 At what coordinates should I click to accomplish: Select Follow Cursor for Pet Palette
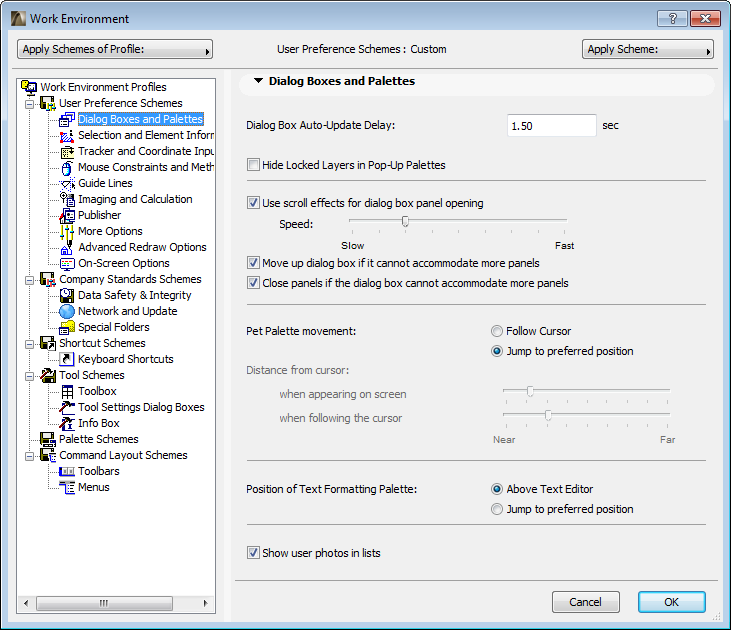[x=497, y=331]
